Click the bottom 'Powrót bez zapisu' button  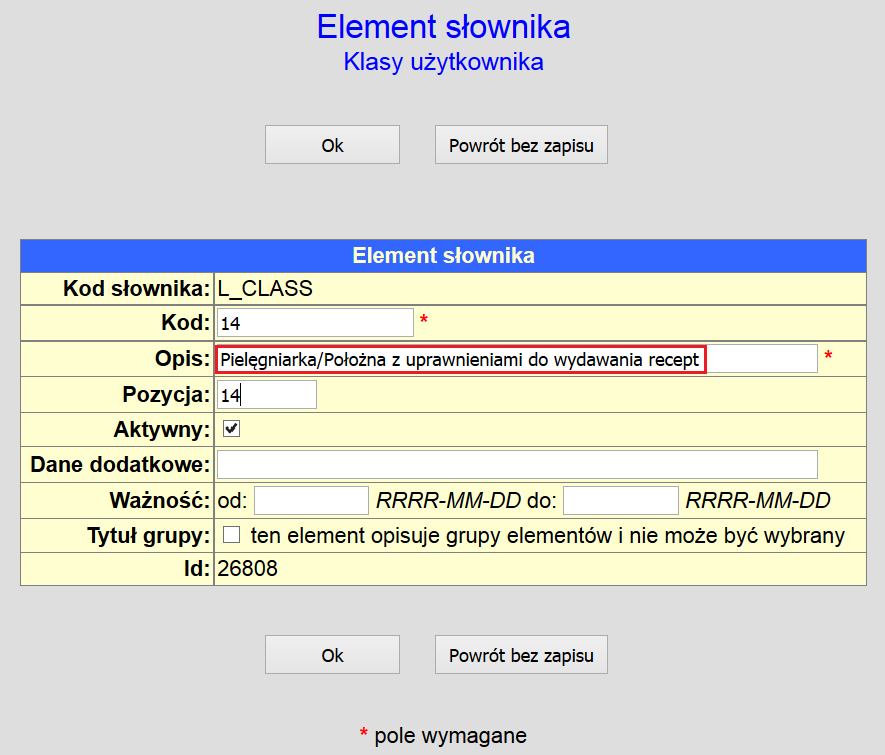pyautogui.click(x=521, y=655)
